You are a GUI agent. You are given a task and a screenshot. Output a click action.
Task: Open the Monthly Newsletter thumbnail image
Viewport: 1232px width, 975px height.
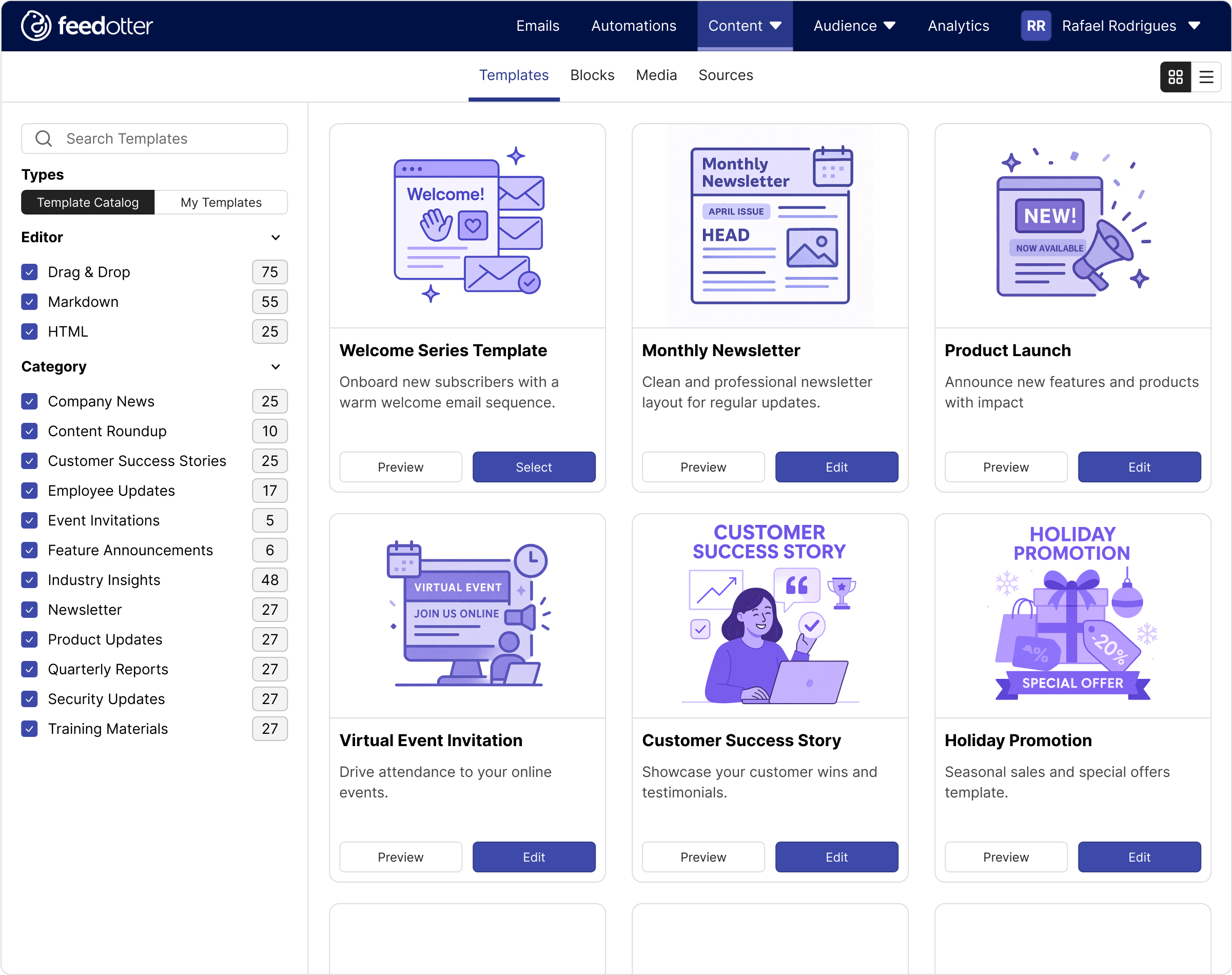coord(770,225)
